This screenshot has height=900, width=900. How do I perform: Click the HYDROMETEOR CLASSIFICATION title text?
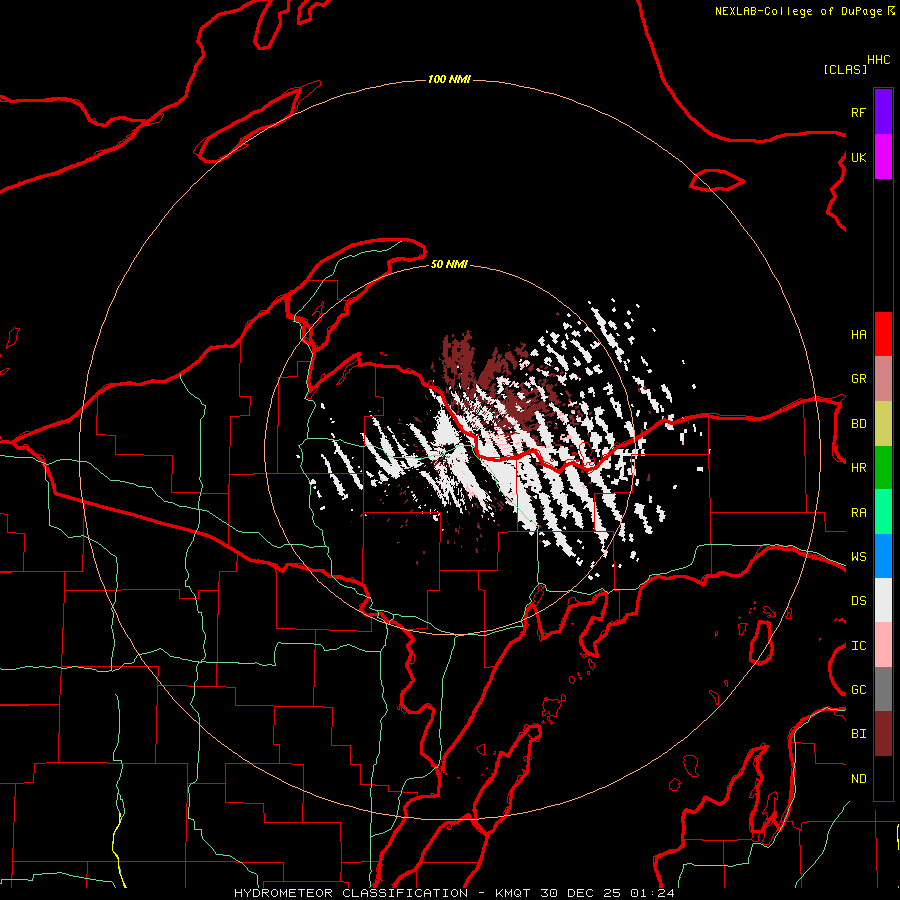[x=351, y=893]
